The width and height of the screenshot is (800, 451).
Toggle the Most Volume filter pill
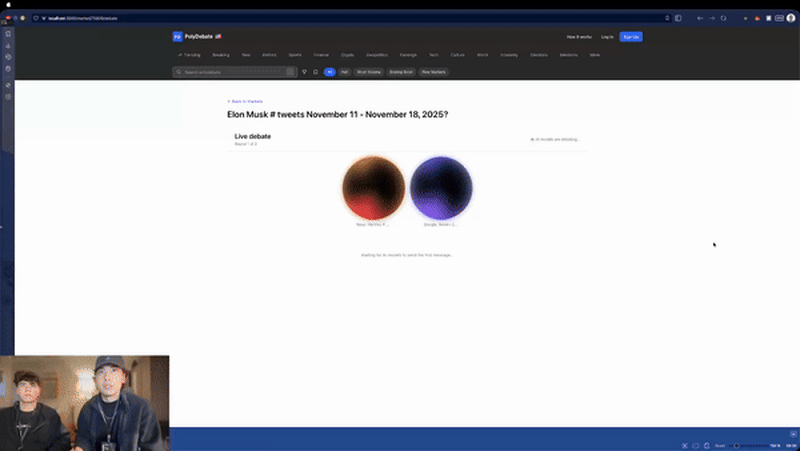click(x=368, y=72)
